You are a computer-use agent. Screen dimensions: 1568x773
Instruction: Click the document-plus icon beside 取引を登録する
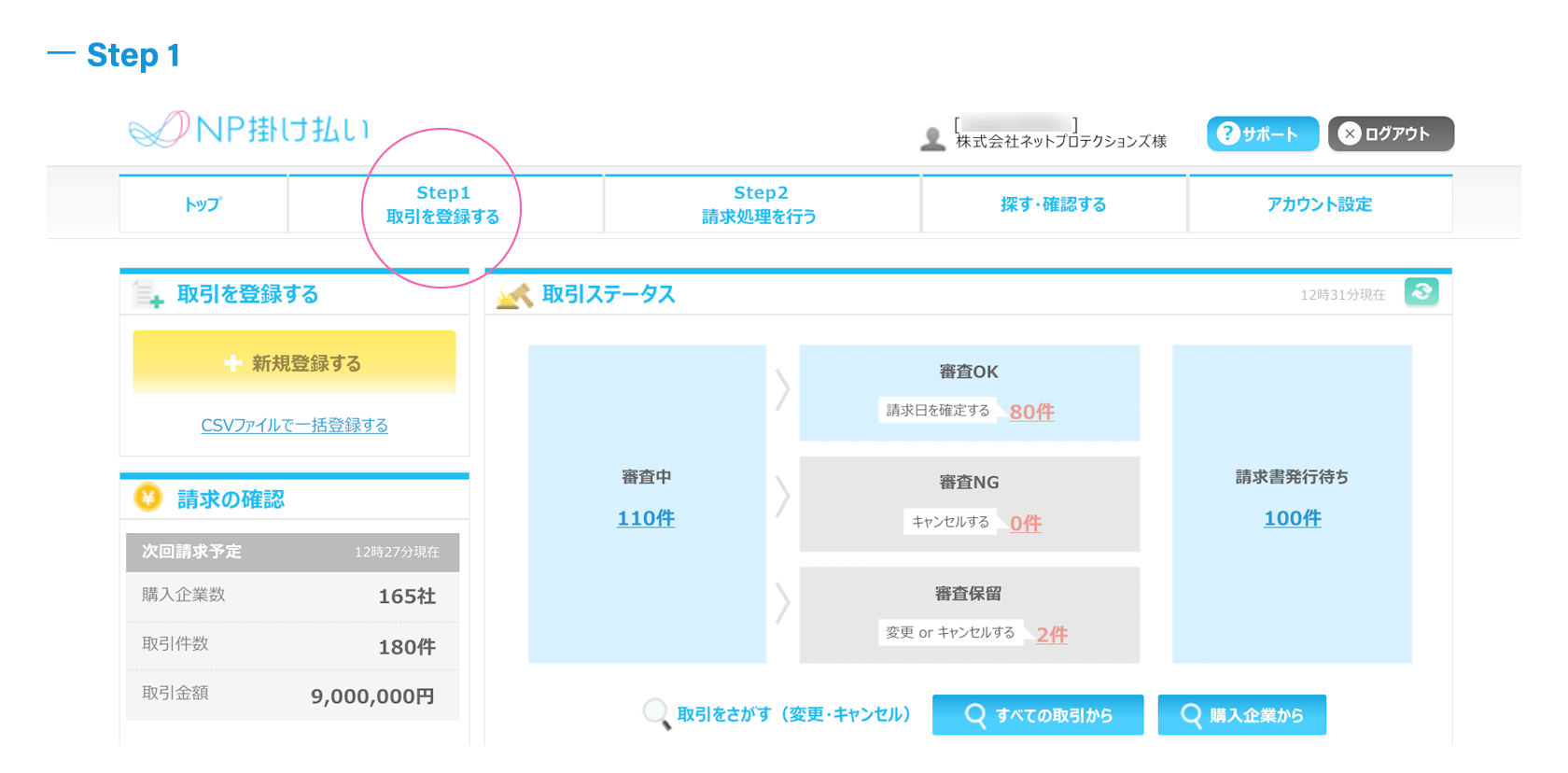pyautogui.click(x=148, y=294)
